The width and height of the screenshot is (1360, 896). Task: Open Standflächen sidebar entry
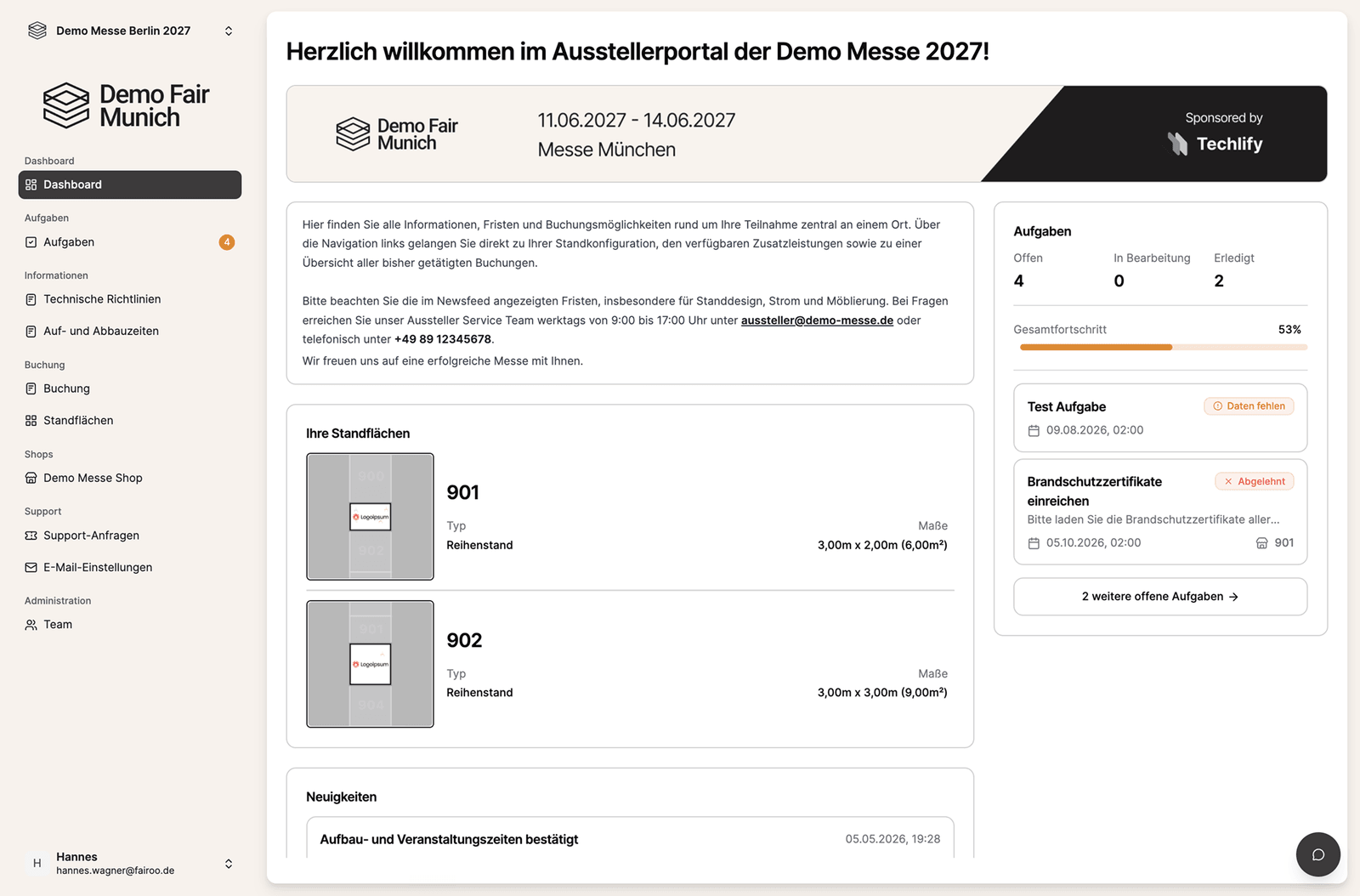130,421
